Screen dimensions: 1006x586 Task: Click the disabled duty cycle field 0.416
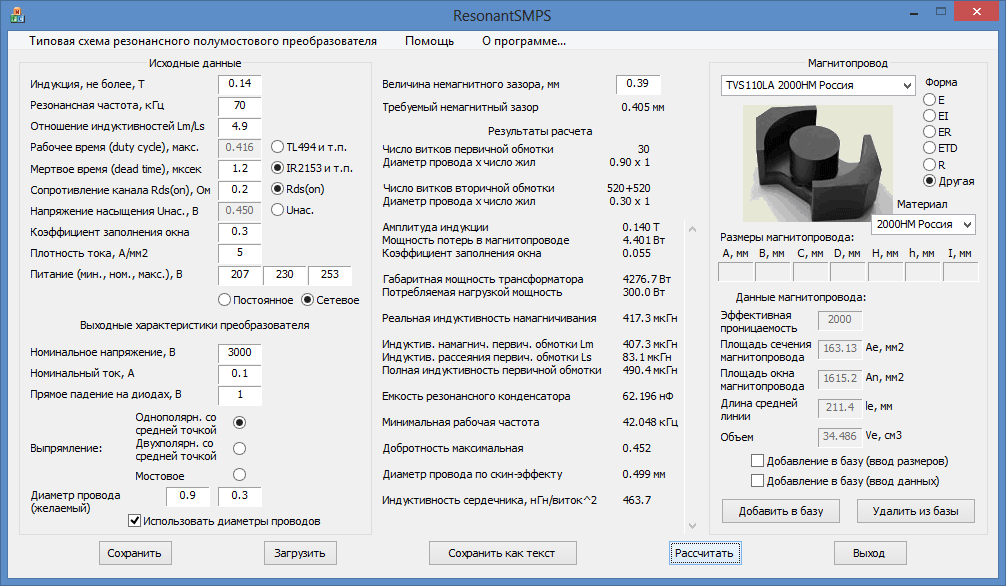pyautogui.click(x=239, y=147)
